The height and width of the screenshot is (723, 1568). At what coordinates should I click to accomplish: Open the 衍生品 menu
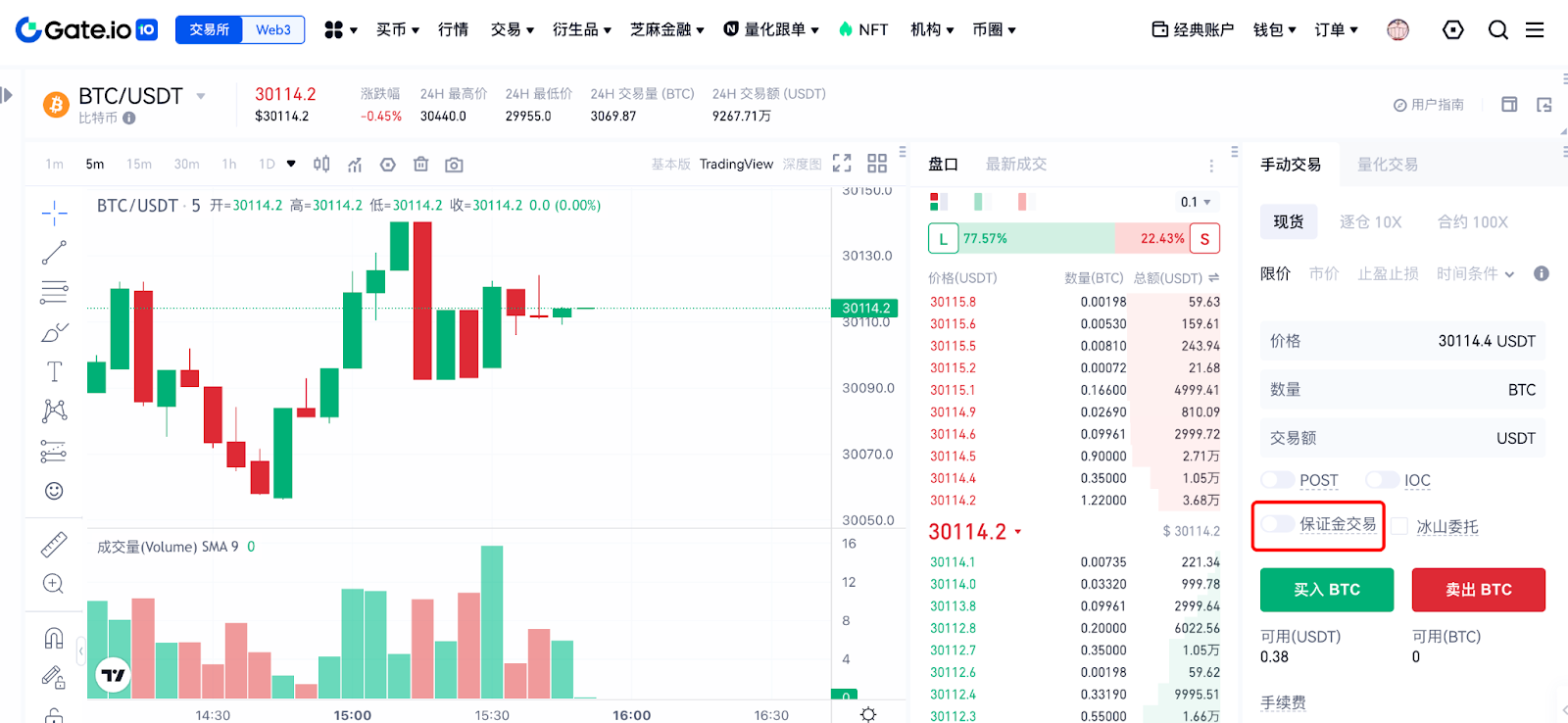coord(581,30)
